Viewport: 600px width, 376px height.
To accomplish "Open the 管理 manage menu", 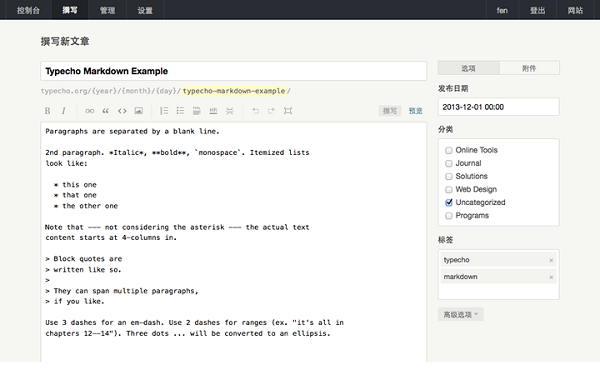I will 108,10.
